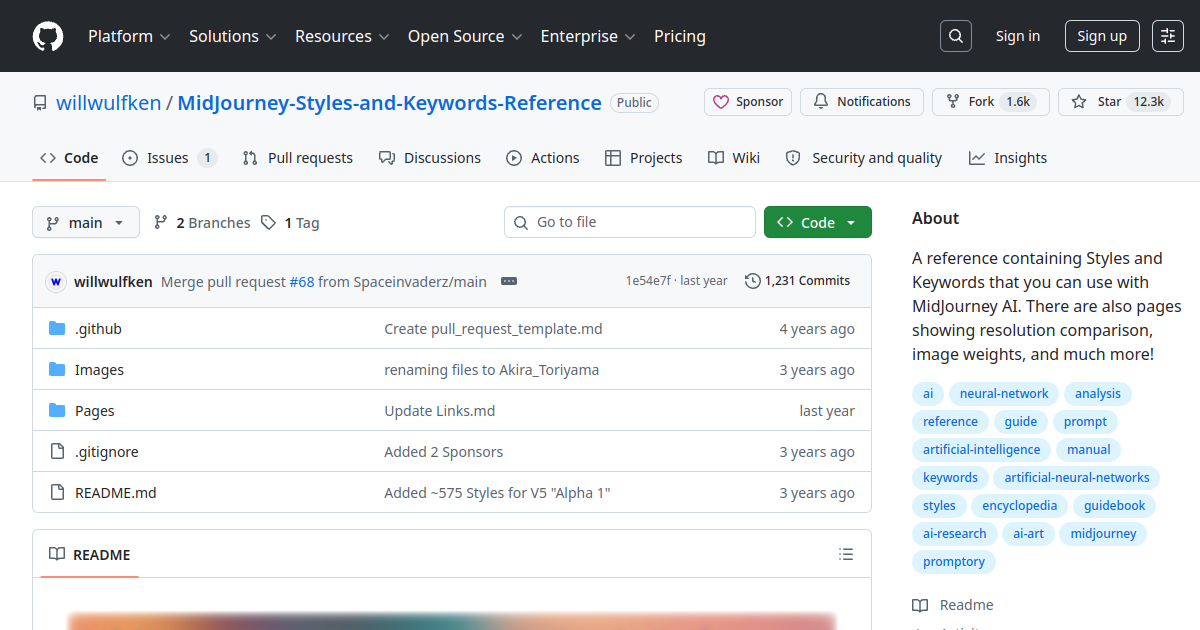Click the ai-research topic tag
Image resolution: width=1200 pixels, height=630 pixels.
(x=955, y=534)
